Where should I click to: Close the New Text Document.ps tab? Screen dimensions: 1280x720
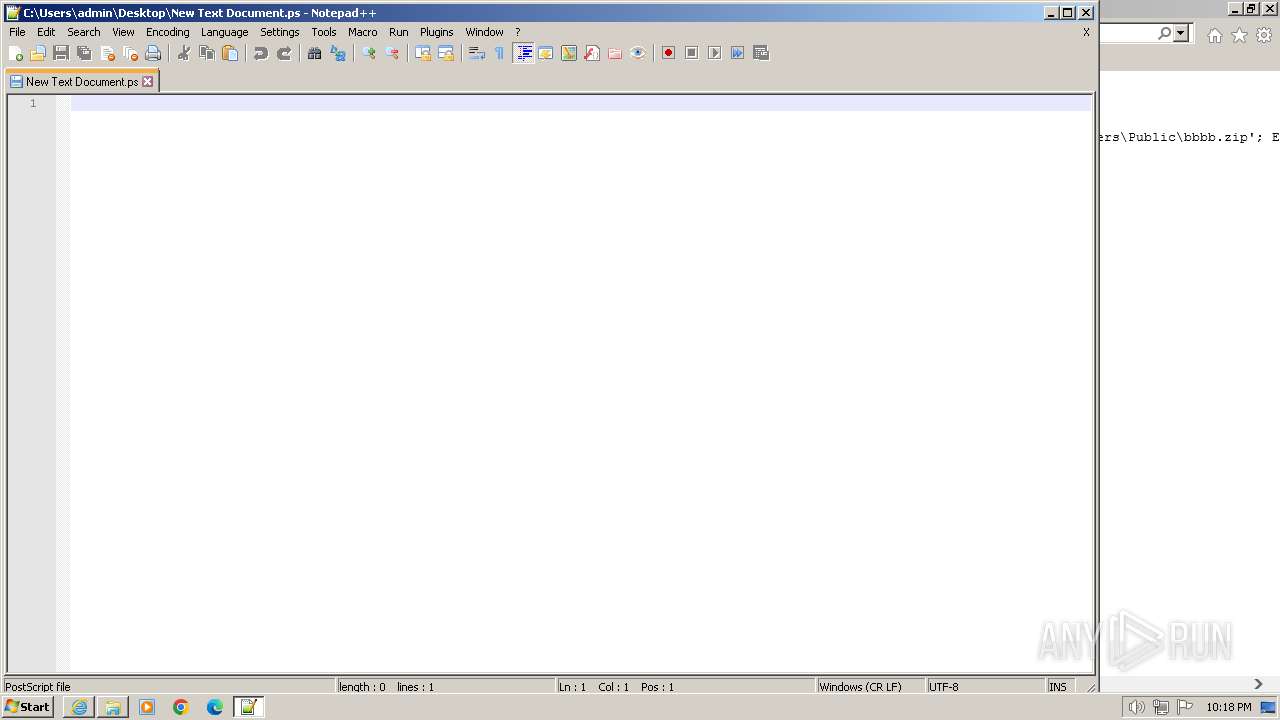point(148,82)
